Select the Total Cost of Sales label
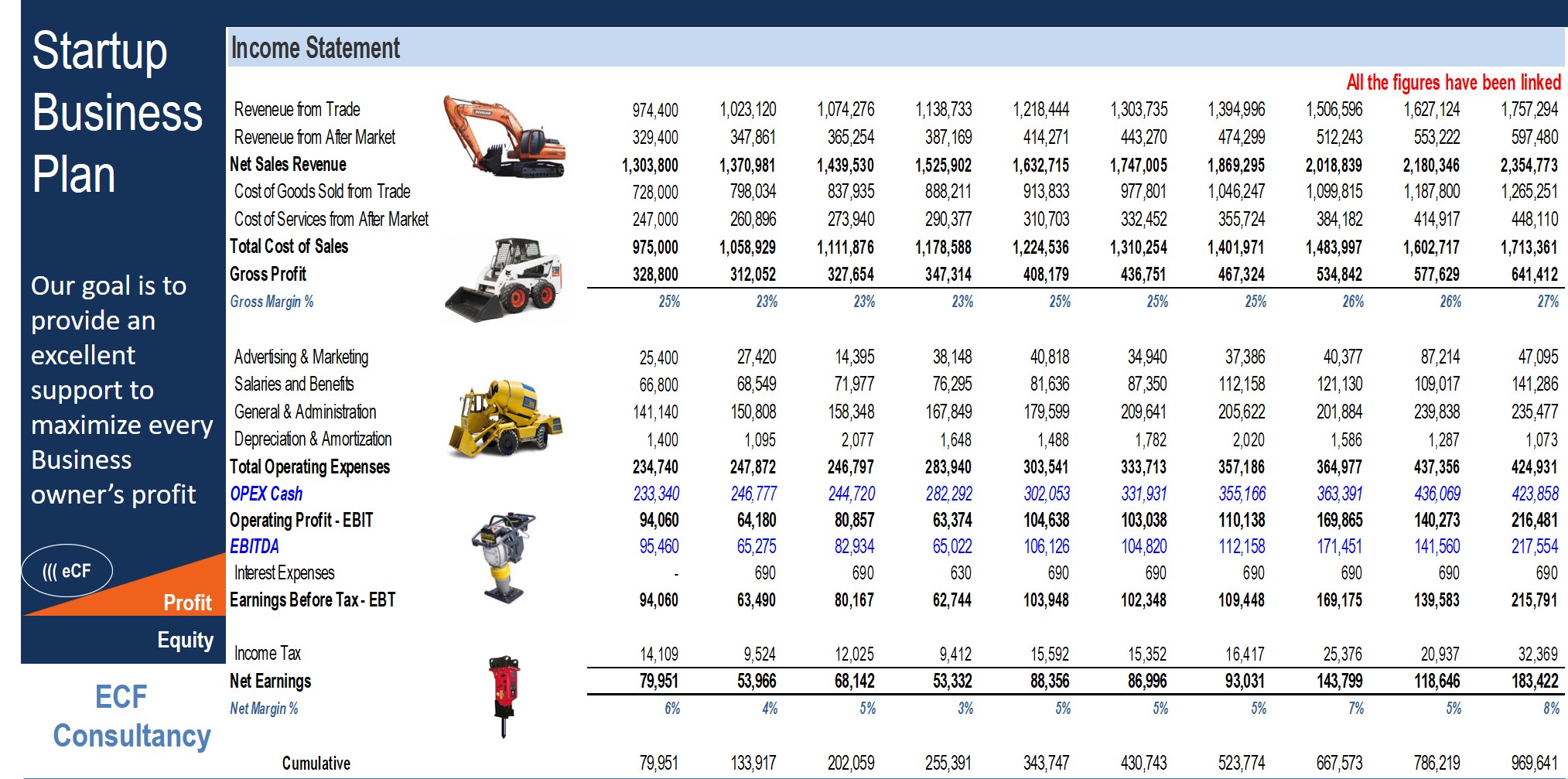 coord(289,246)
